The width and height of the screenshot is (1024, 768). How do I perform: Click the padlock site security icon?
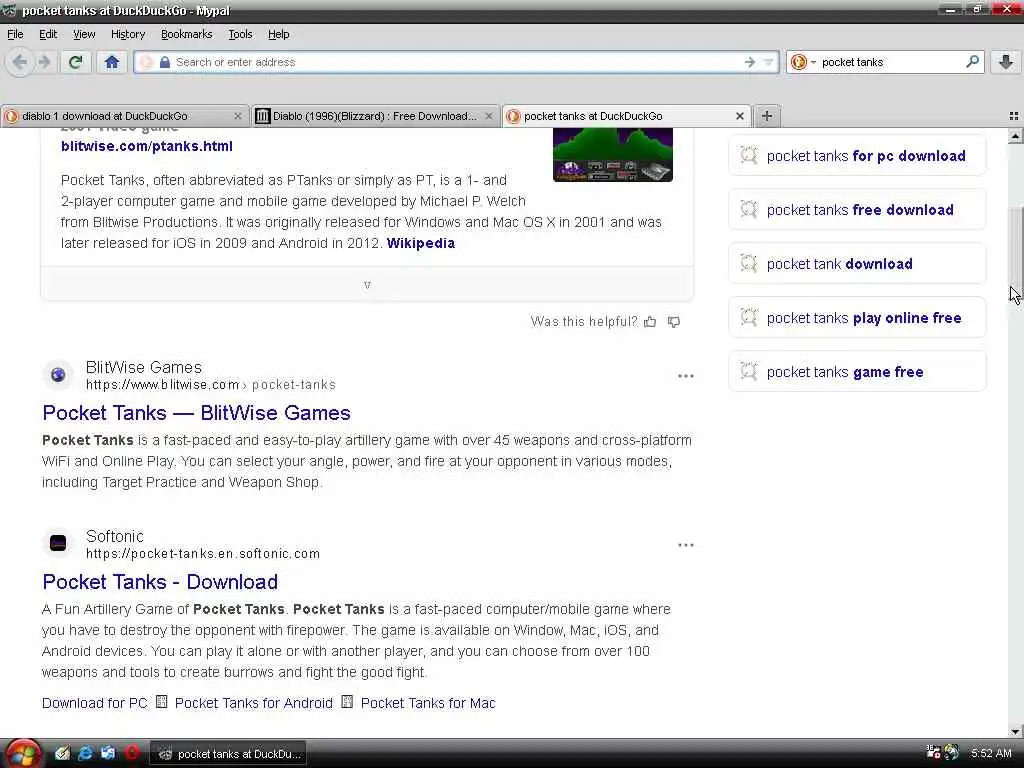[165, 62]
